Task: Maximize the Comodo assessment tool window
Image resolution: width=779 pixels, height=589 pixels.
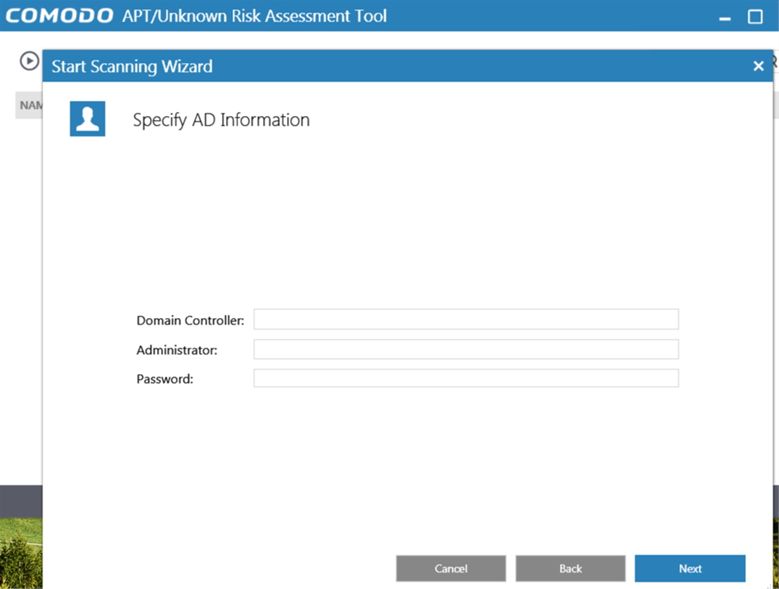Action: click(x=755, y=17)
